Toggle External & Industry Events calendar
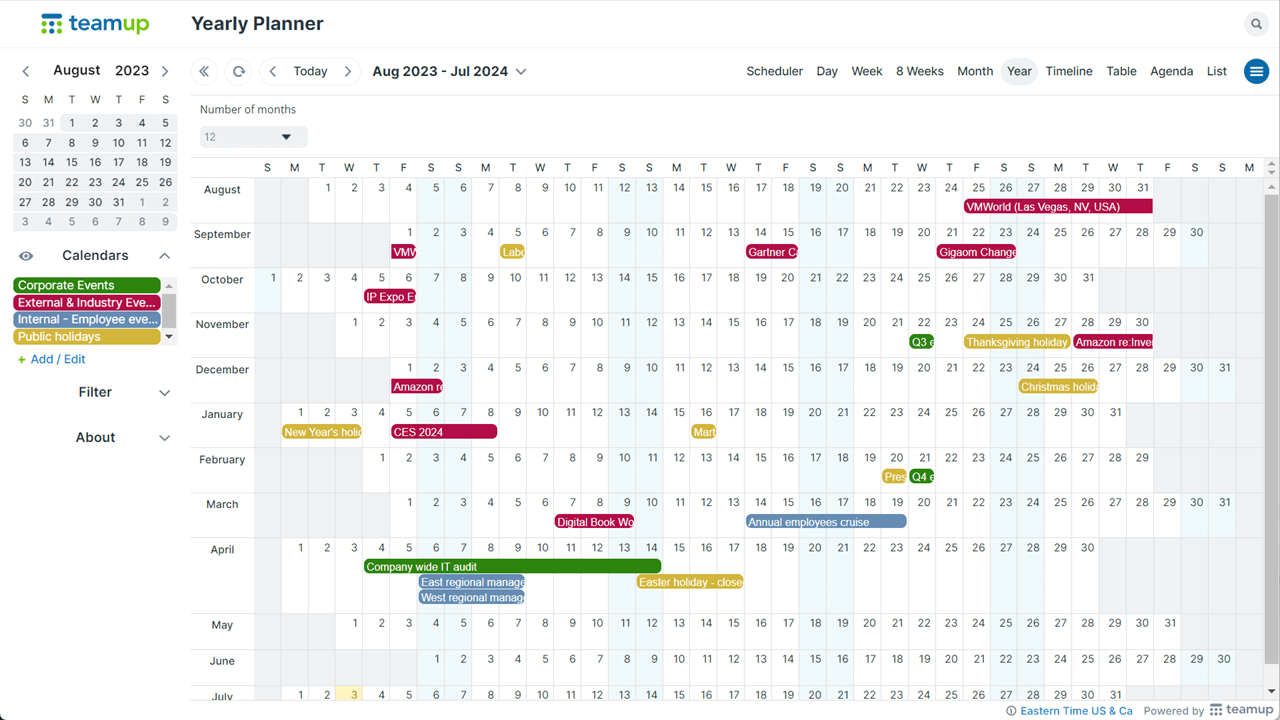This screenshot has height=720, width=1280. click(87, 302)
